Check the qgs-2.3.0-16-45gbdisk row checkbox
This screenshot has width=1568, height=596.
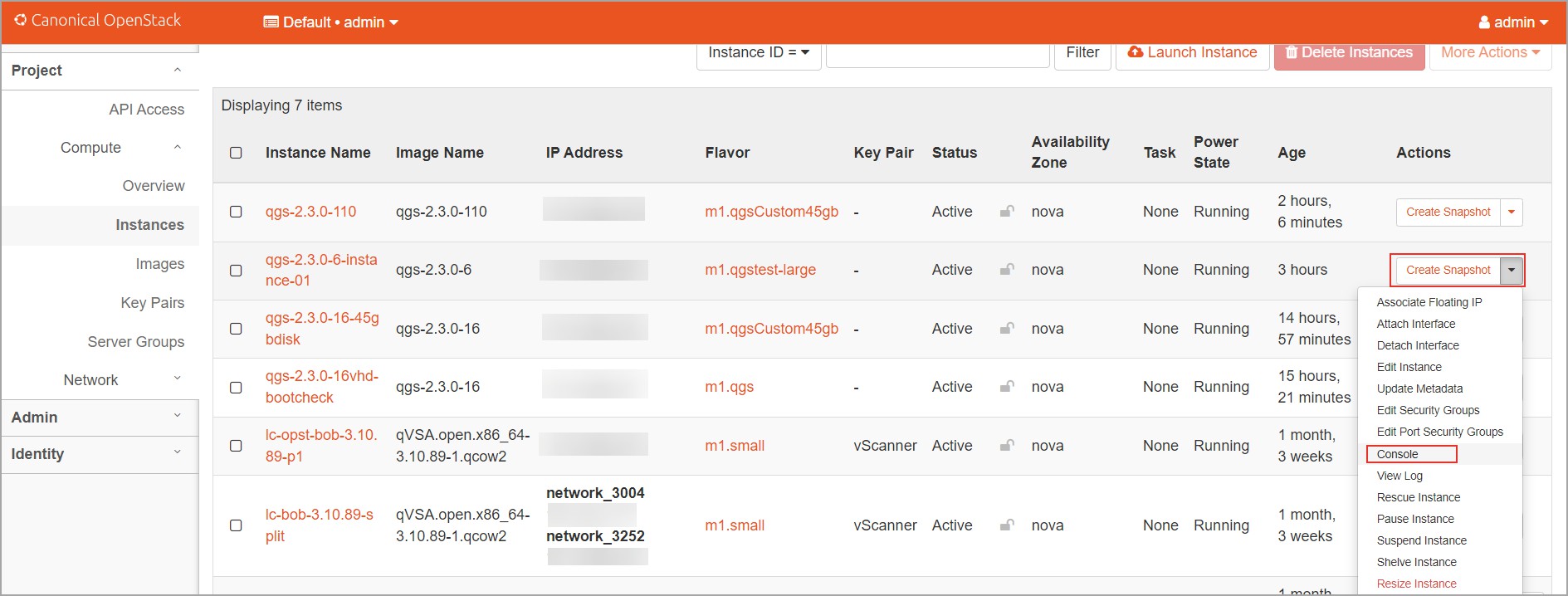point(236,329)
